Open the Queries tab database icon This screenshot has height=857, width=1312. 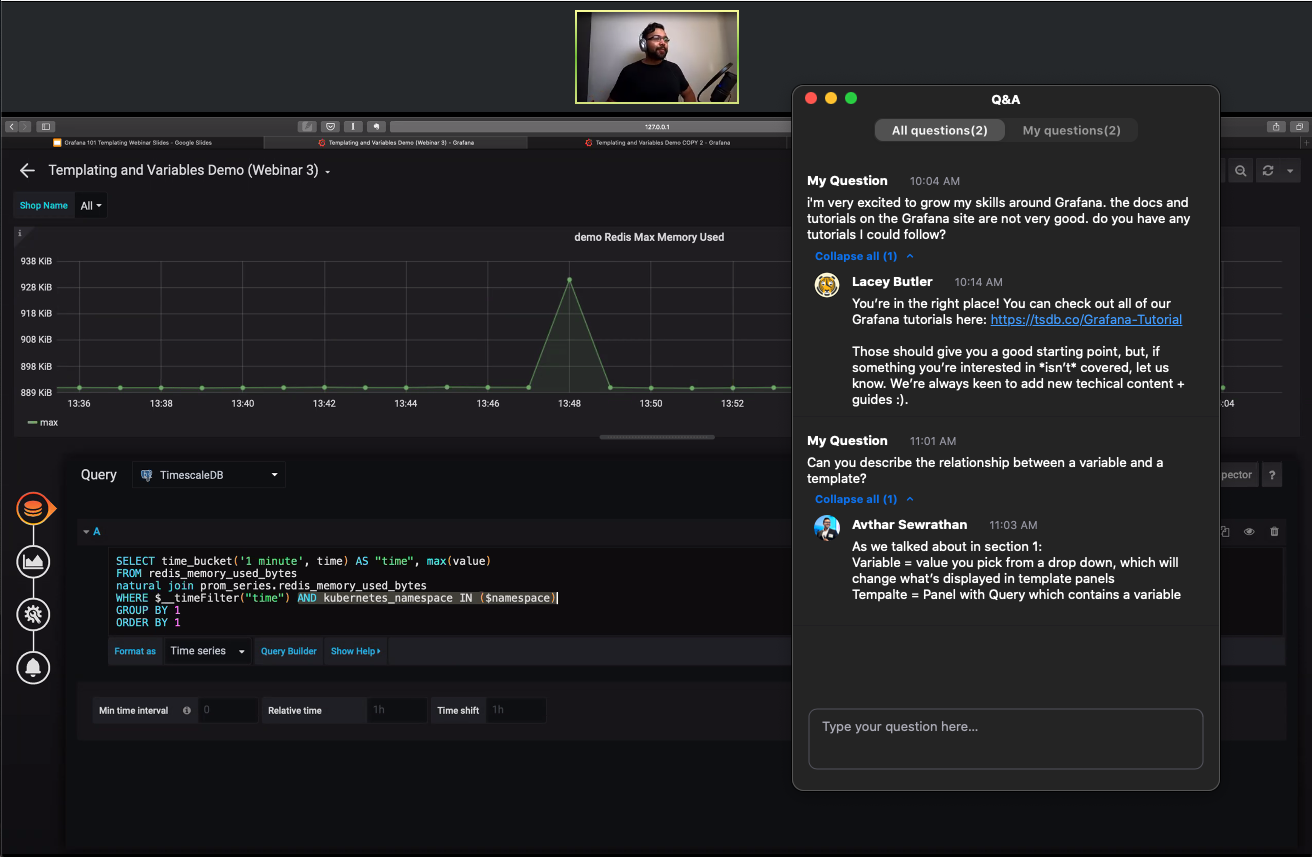pos(33,509)
